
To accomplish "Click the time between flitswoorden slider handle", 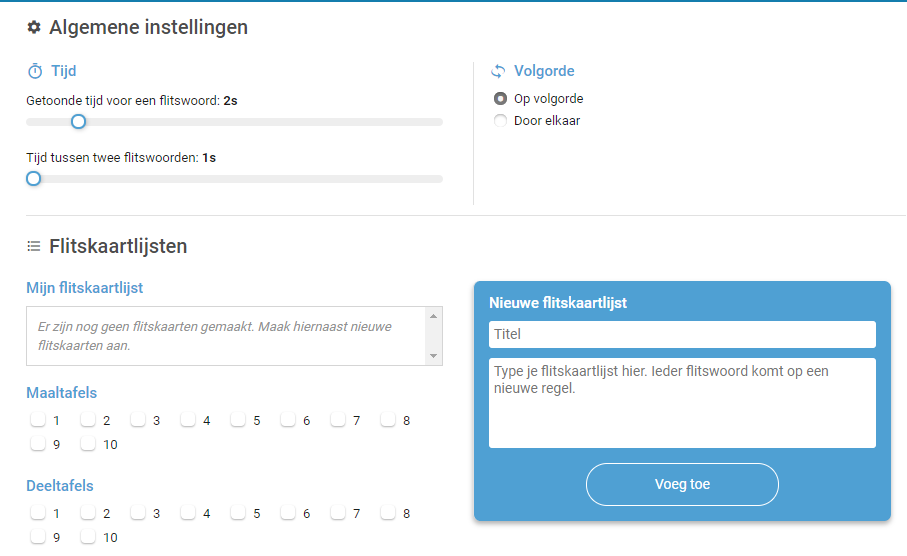I will (34, 179).
